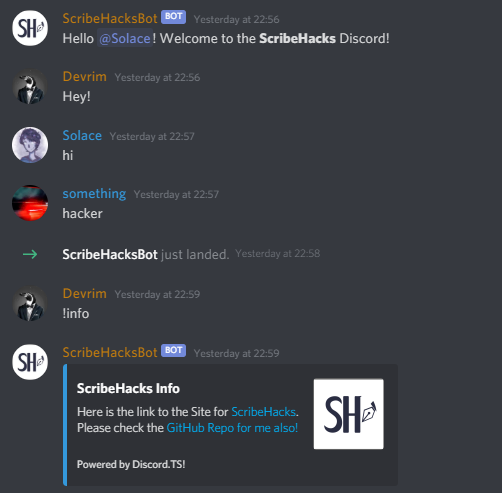Viewport: 502px width, 493px height.
Task: Open Devrim's penguin avatar beside 'Hey!'
Action: click(30, 87)
